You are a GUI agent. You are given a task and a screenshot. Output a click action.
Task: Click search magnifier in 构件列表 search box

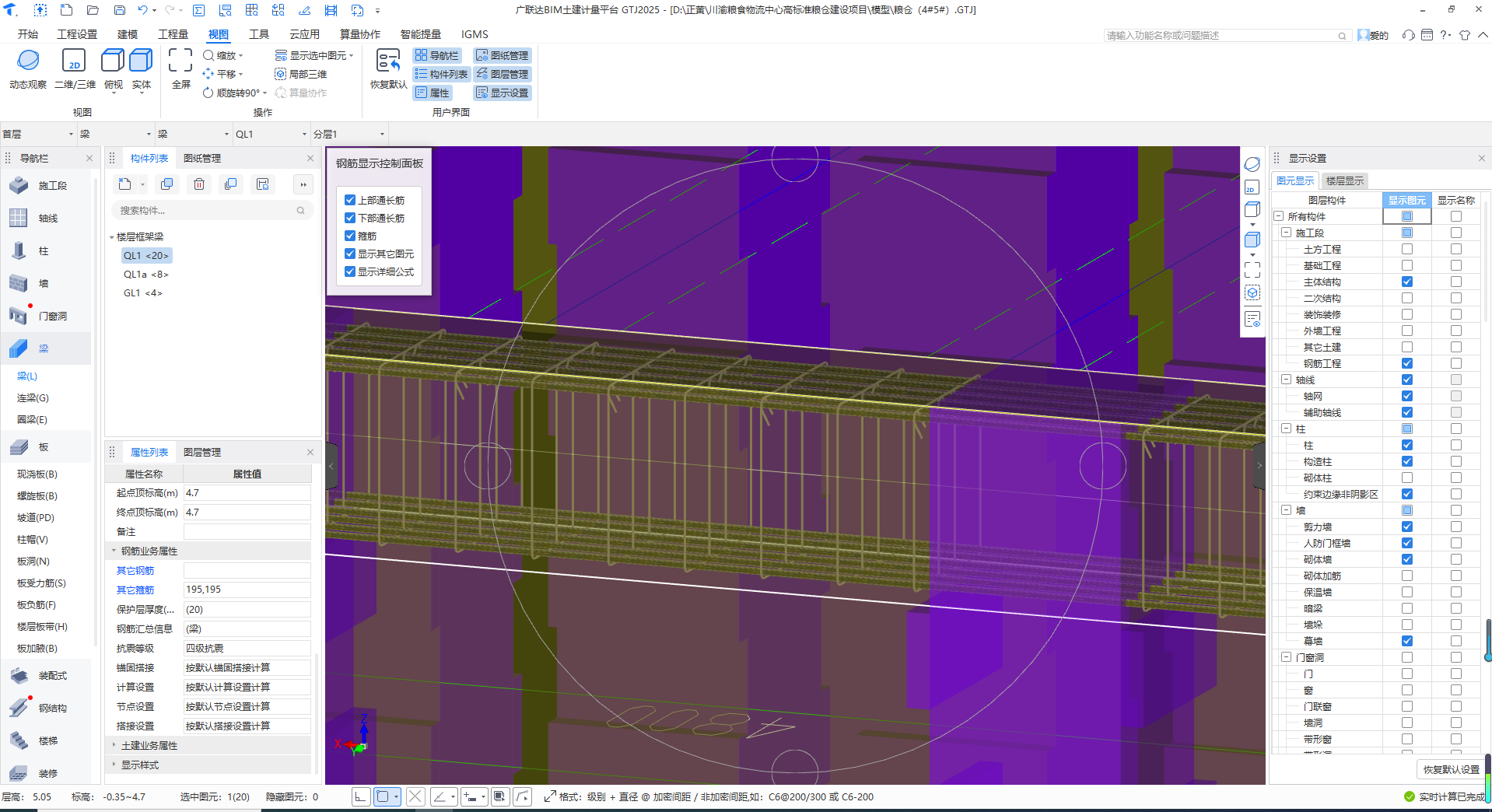(x=301, y=211)
